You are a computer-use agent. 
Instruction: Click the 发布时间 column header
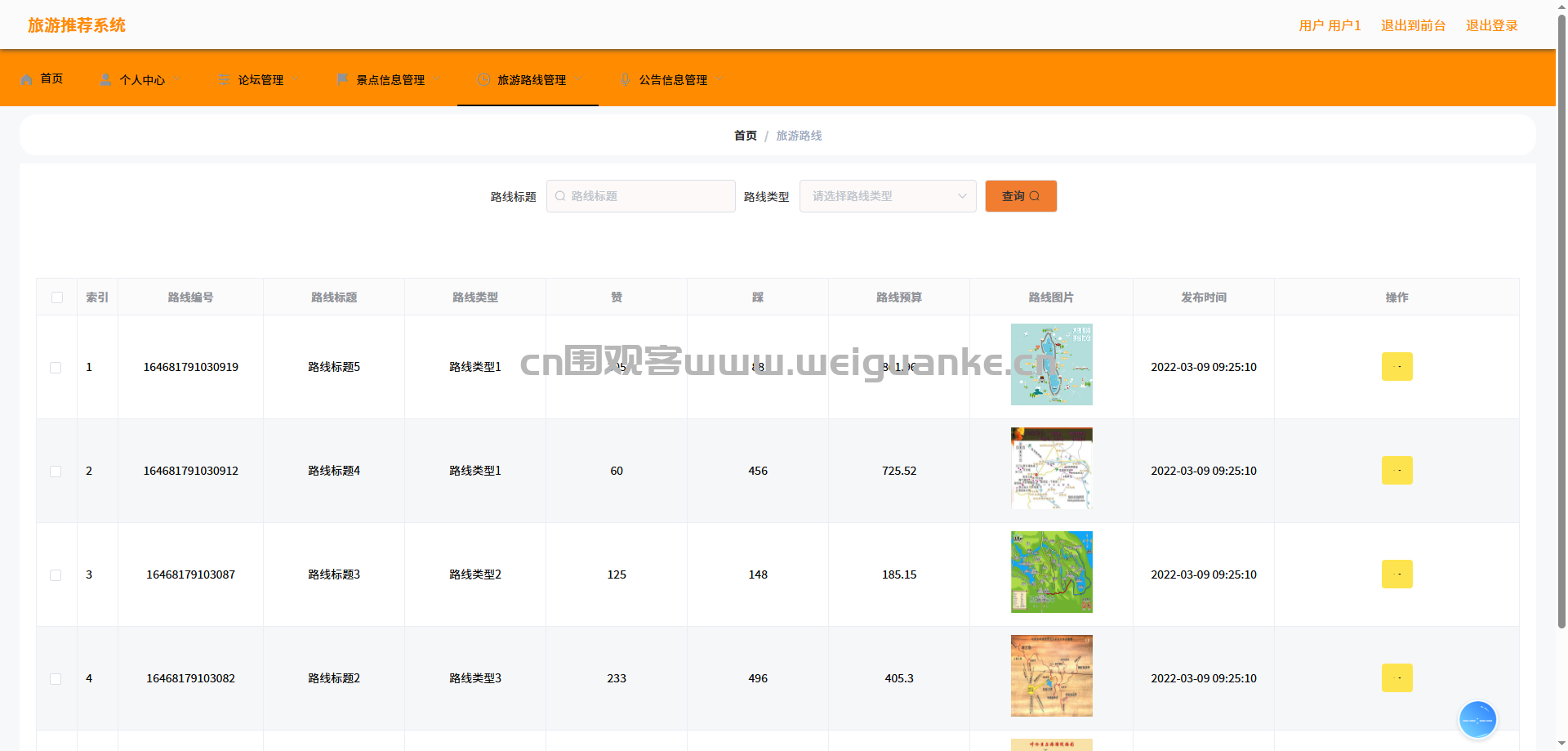tap(1204, 297)
